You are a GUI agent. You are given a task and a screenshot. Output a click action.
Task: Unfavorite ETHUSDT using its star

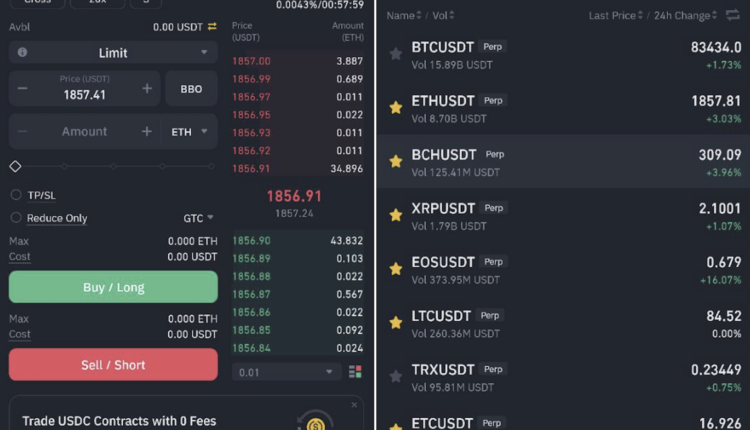pyautogui.click(x=395, y=106)
